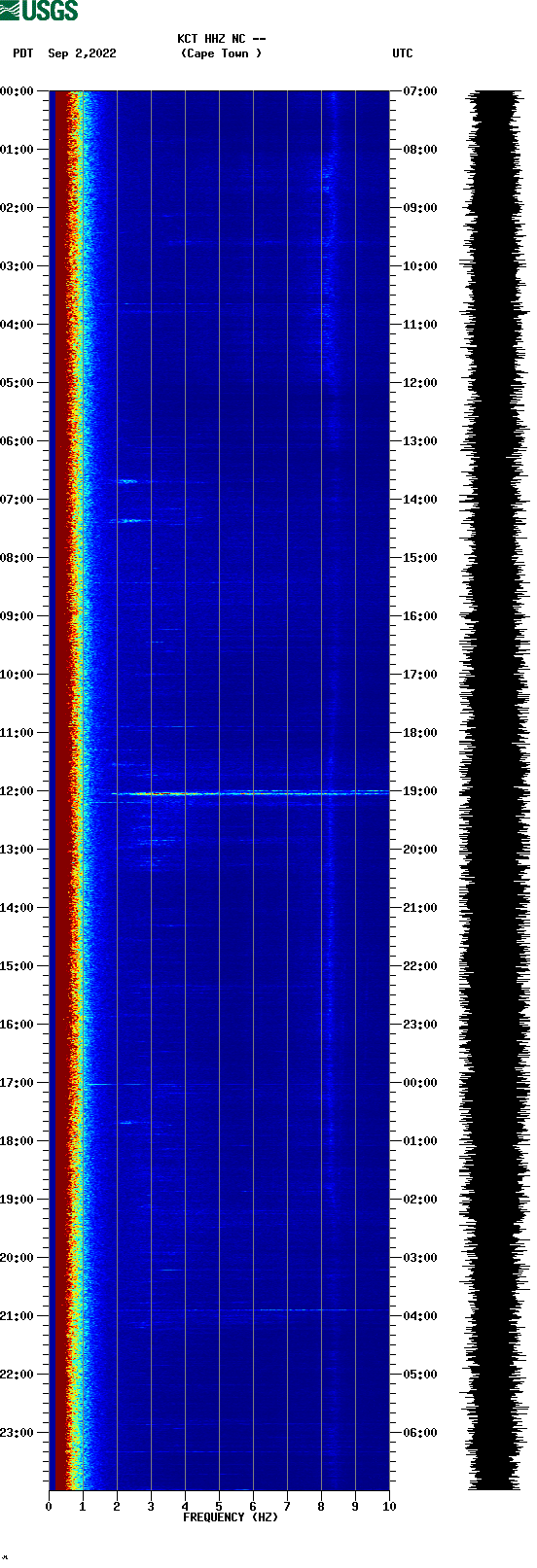Click the "UTC" timezone label
The width and height of the screenshot is (537, 1568).
coord(403,53)
